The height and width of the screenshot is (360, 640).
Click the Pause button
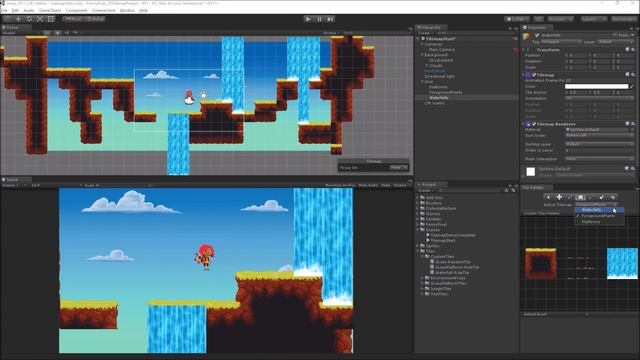click(320, 19)
